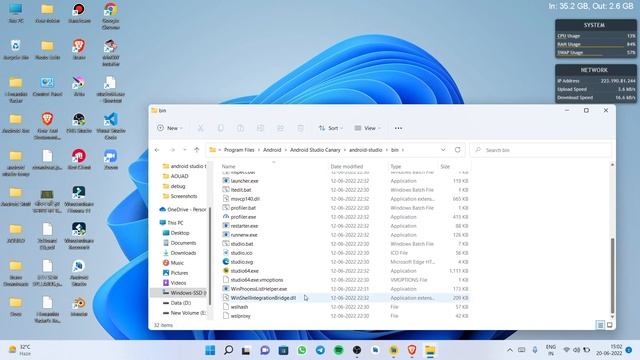The height and width of the screenshot is (360, 640).
Task: Open the Sort dropdown menu
Action: pos(331,128)
